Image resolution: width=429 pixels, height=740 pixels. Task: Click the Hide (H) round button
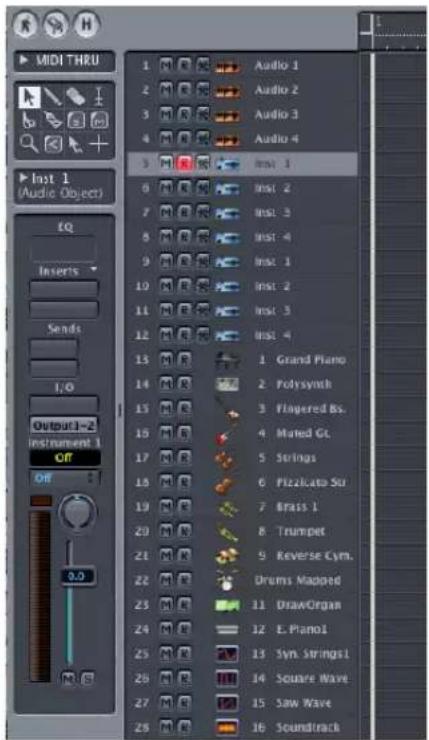point(86,25)
